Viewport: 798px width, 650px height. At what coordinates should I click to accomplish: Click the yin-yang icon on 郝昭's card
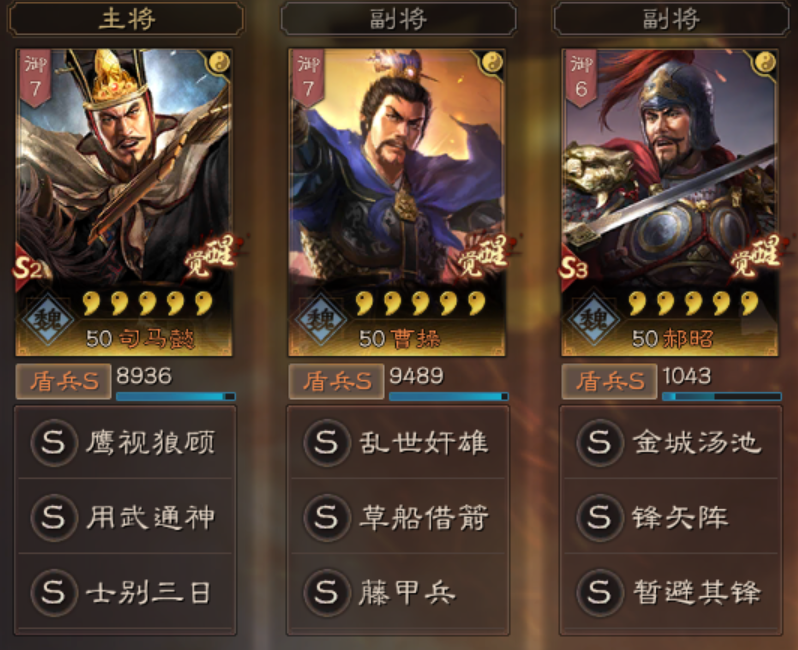click(765, 63)
